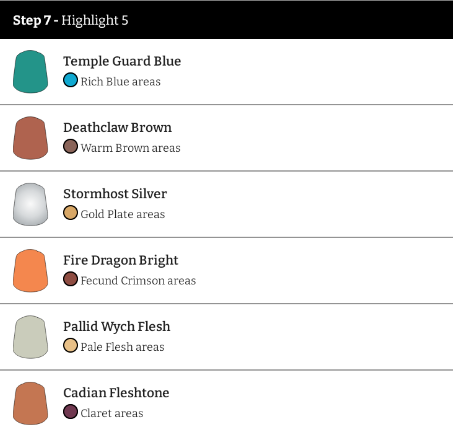Open the Cadian Fleshtone paint pot icon

point(30,403)
